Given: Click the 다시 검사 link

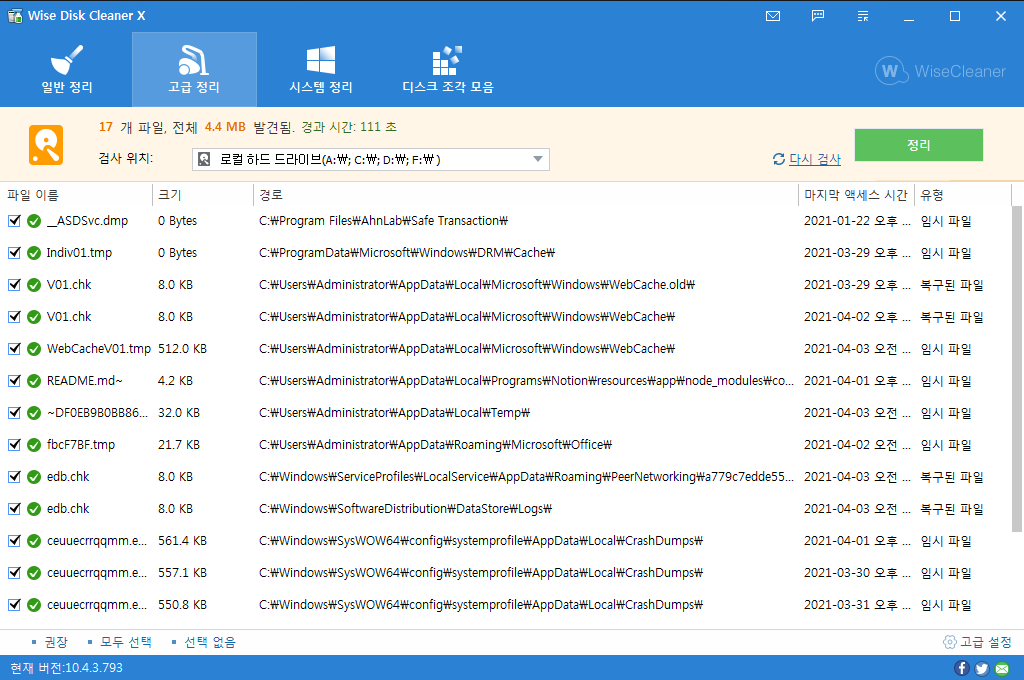Looking at the screenshot, I should click(x=814, y=159).
